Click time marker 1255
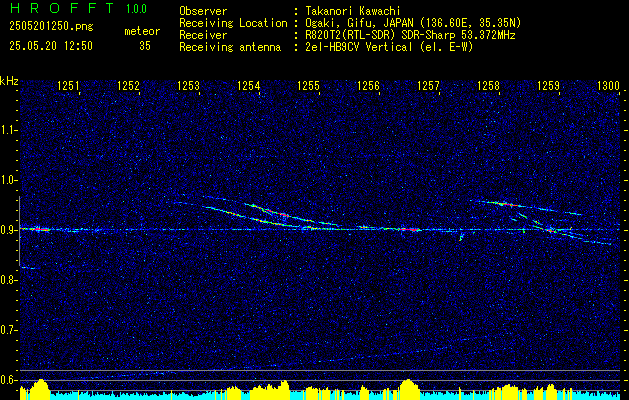The height and width of the screenshot is (400, 629). 308,85
